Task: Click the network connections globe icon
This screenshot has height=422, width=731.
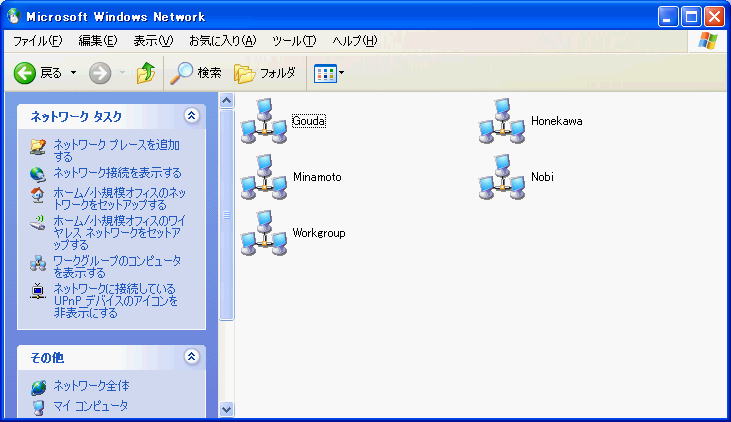Action: pyautogui.click(x=38, y=174)
